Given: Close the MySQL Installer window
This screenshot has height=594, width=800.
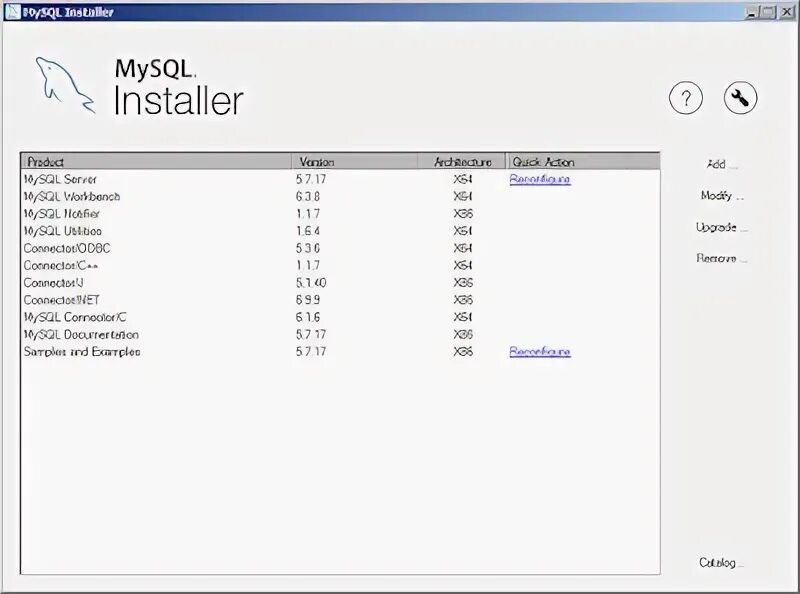Looking at the screenshot, I should click(x=787, y=12).
